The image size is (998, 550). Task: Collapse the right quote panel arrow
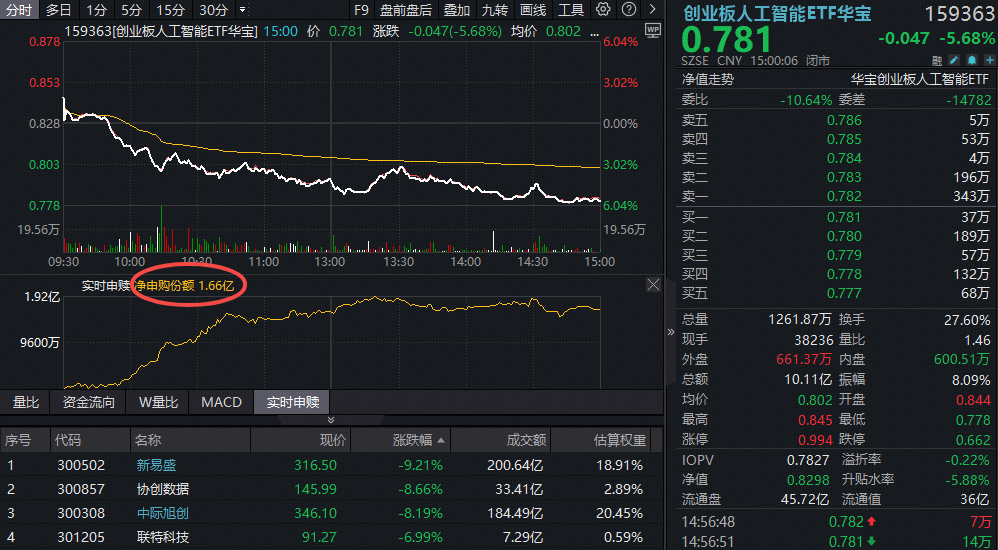[x=671, y=332]
